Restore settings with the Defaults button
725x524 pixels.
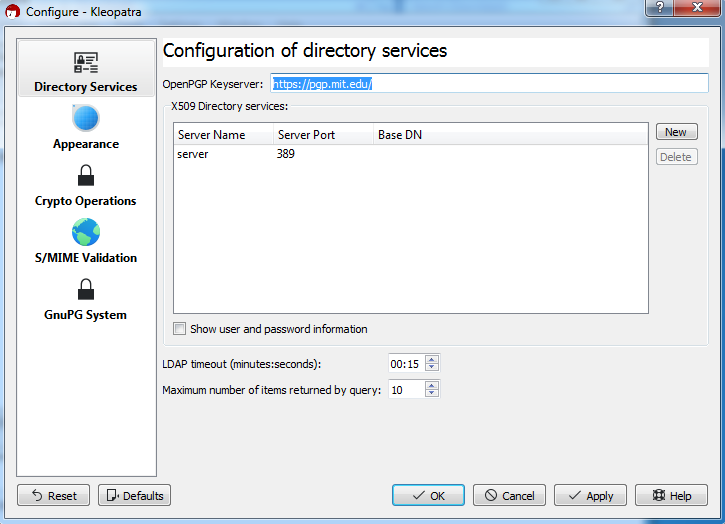(135, 495)
